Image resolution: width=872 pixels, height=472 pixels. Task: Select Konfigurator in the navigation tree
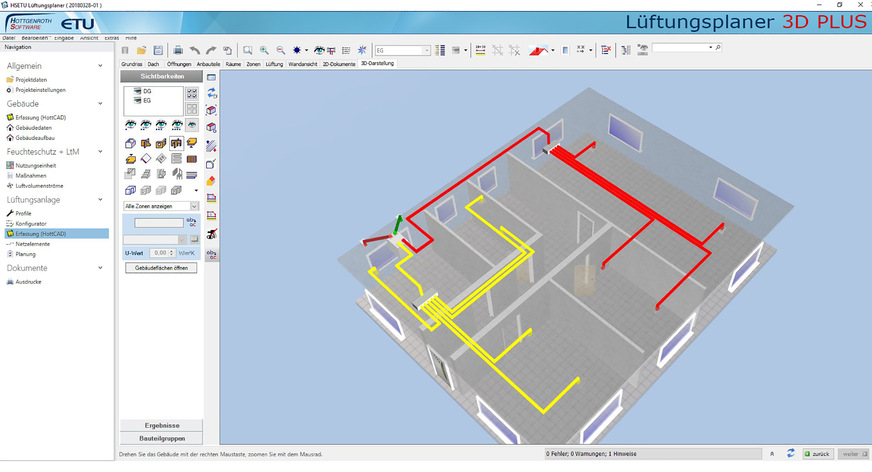pos(32,223)
